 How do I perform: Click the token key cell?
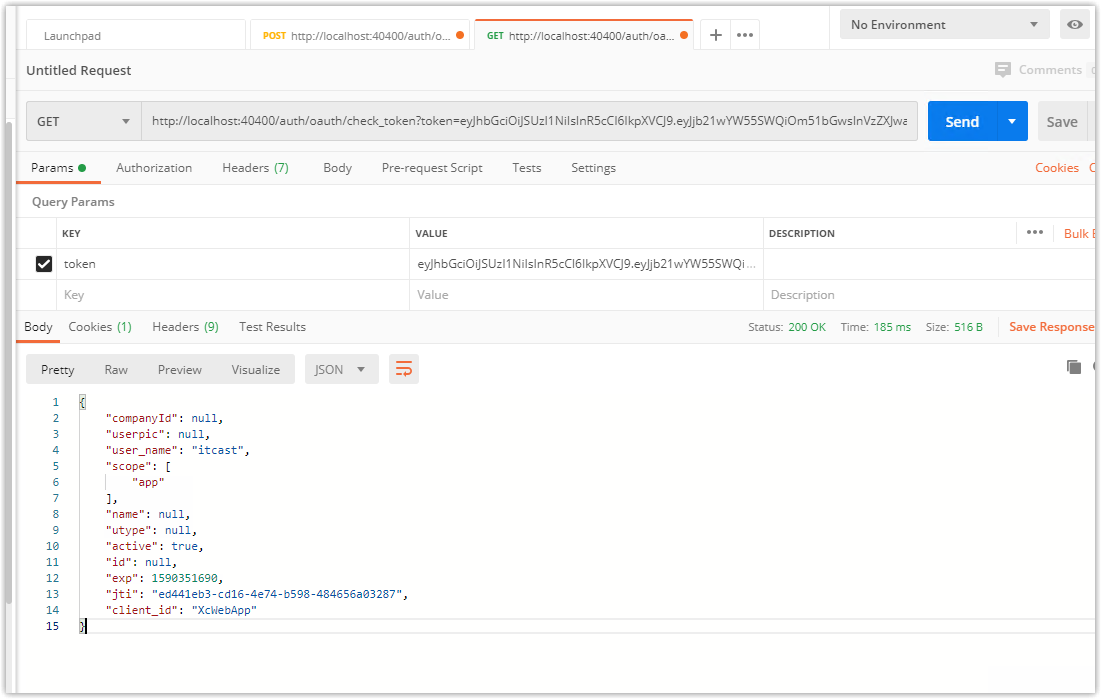(x=233, y=264)
